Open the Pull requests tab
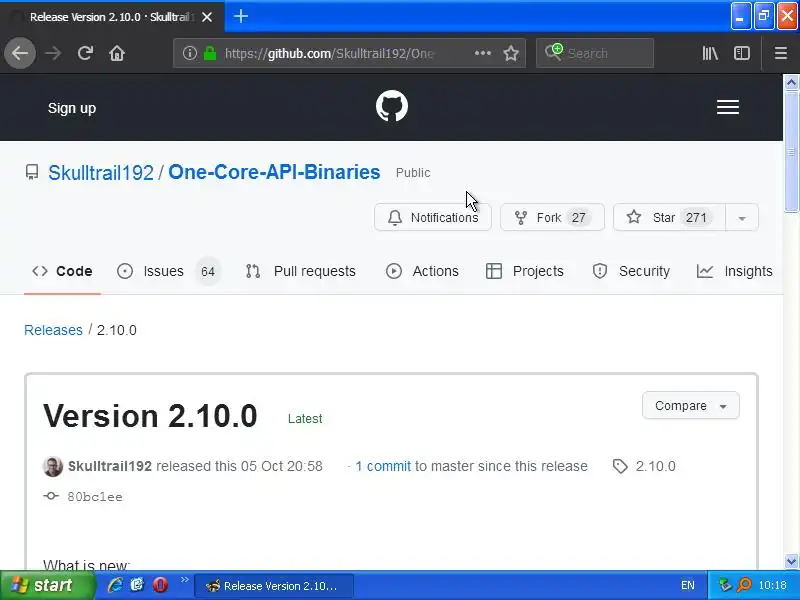This screenshot has width=800, height=600. (x=301, y=271)
